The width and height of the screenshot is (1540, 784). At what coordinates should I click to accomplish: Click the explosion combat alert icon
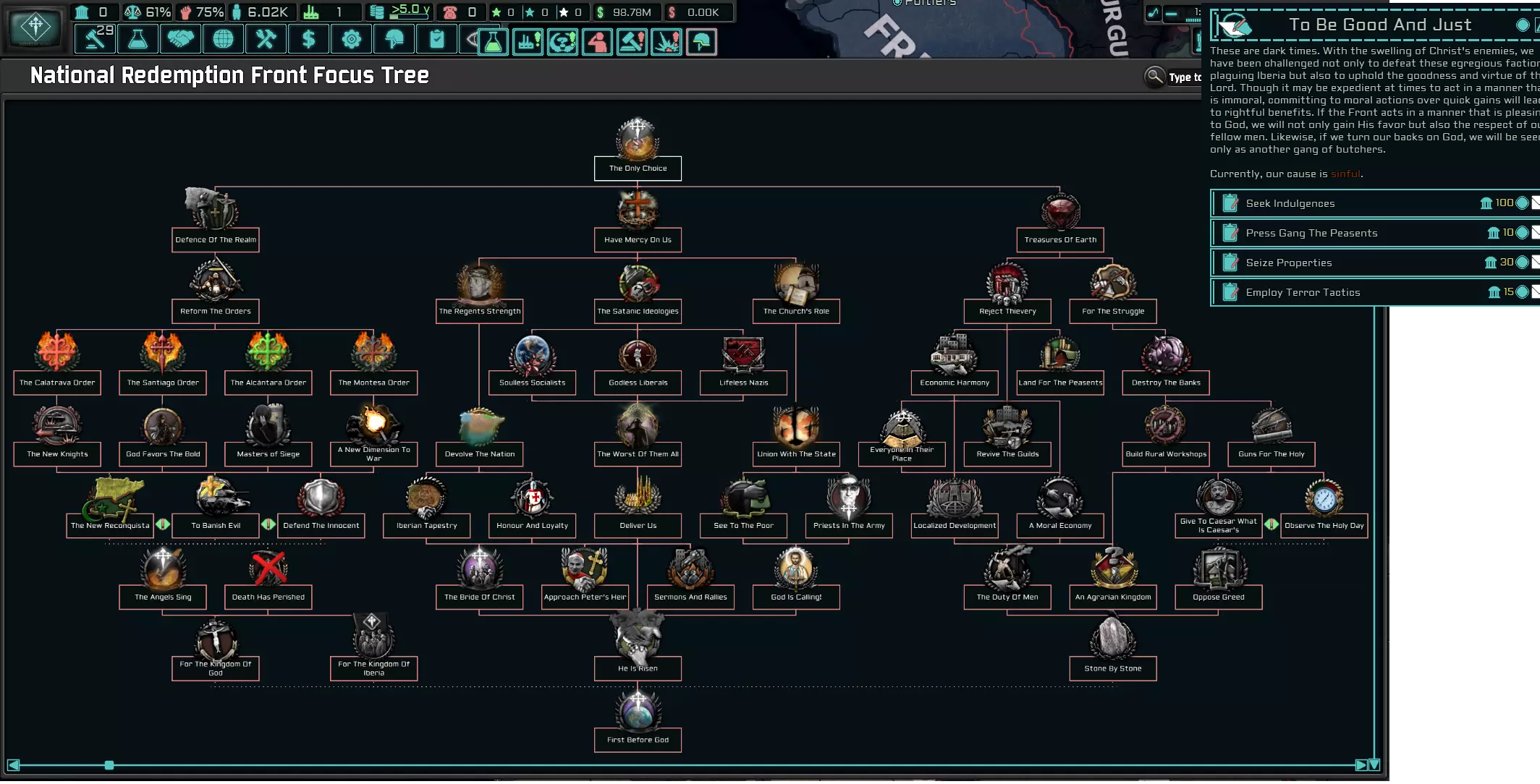click(x=667, y=42)
